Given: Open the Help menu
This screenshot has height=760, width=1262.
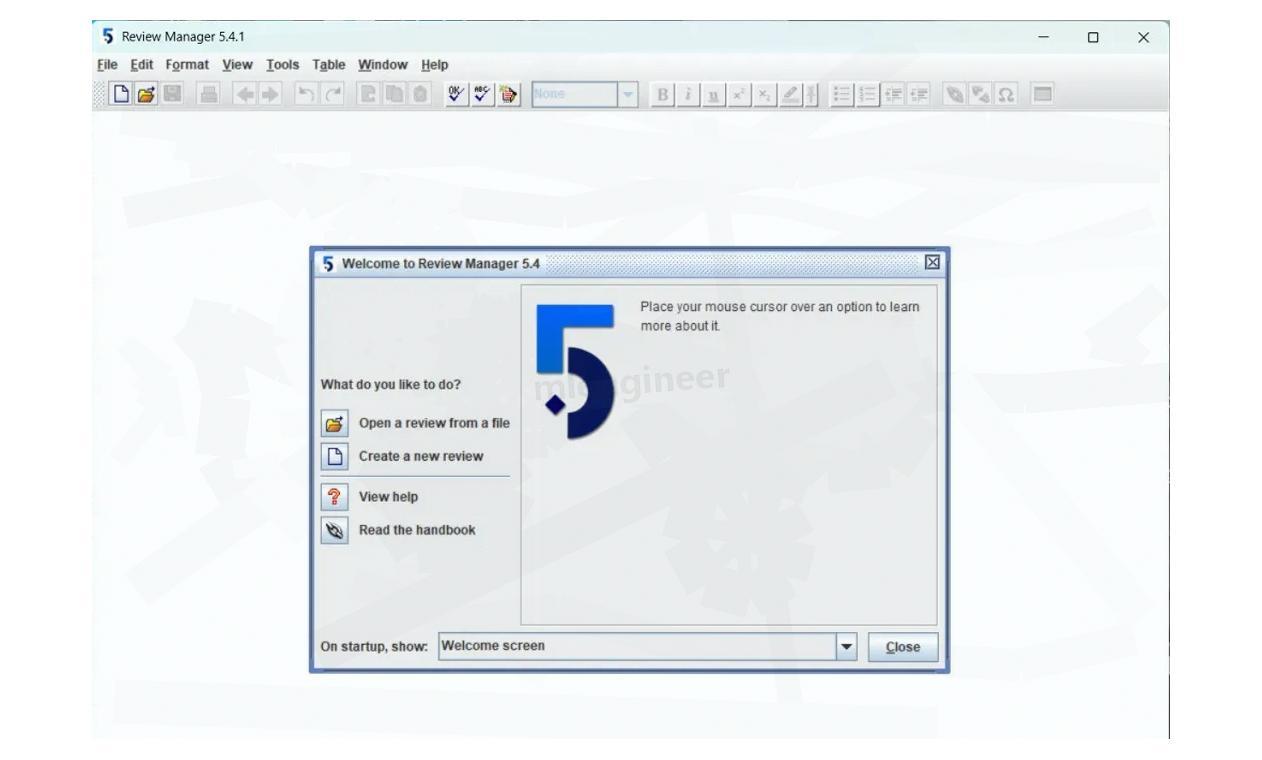Looking at the screenshot, I should pyautogui.click(x=434, y=64).
